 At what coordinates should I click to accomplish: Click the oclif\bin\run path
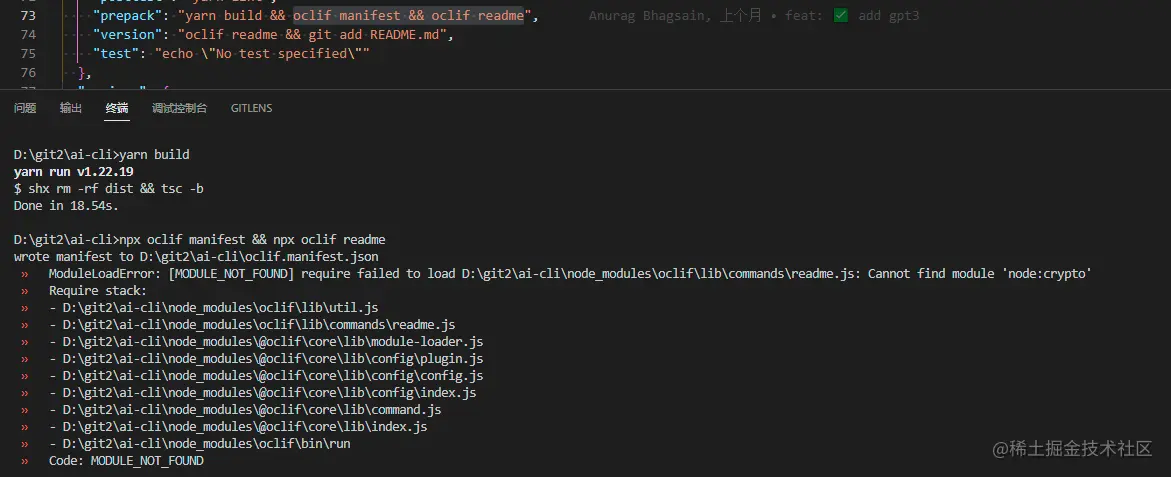207,443
